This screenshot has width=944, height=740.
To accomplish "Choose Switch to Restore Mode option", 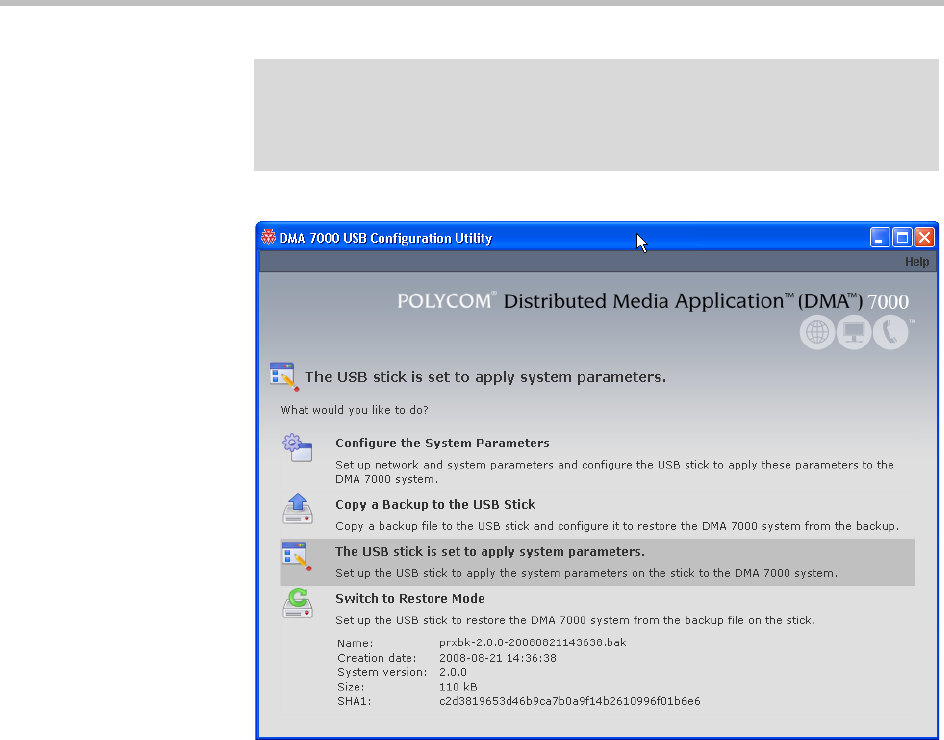I will [409, 599].
